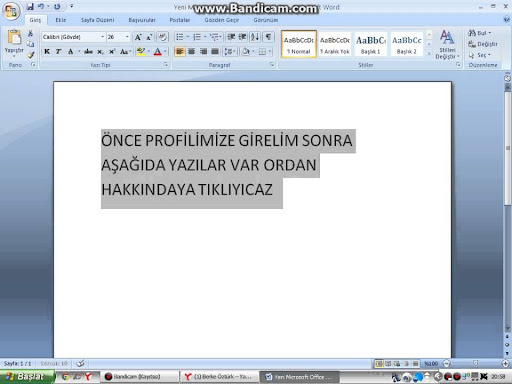Switch to the Ekle ribbon tab
The height and width of the screenshot is (384, 512).
60,20
